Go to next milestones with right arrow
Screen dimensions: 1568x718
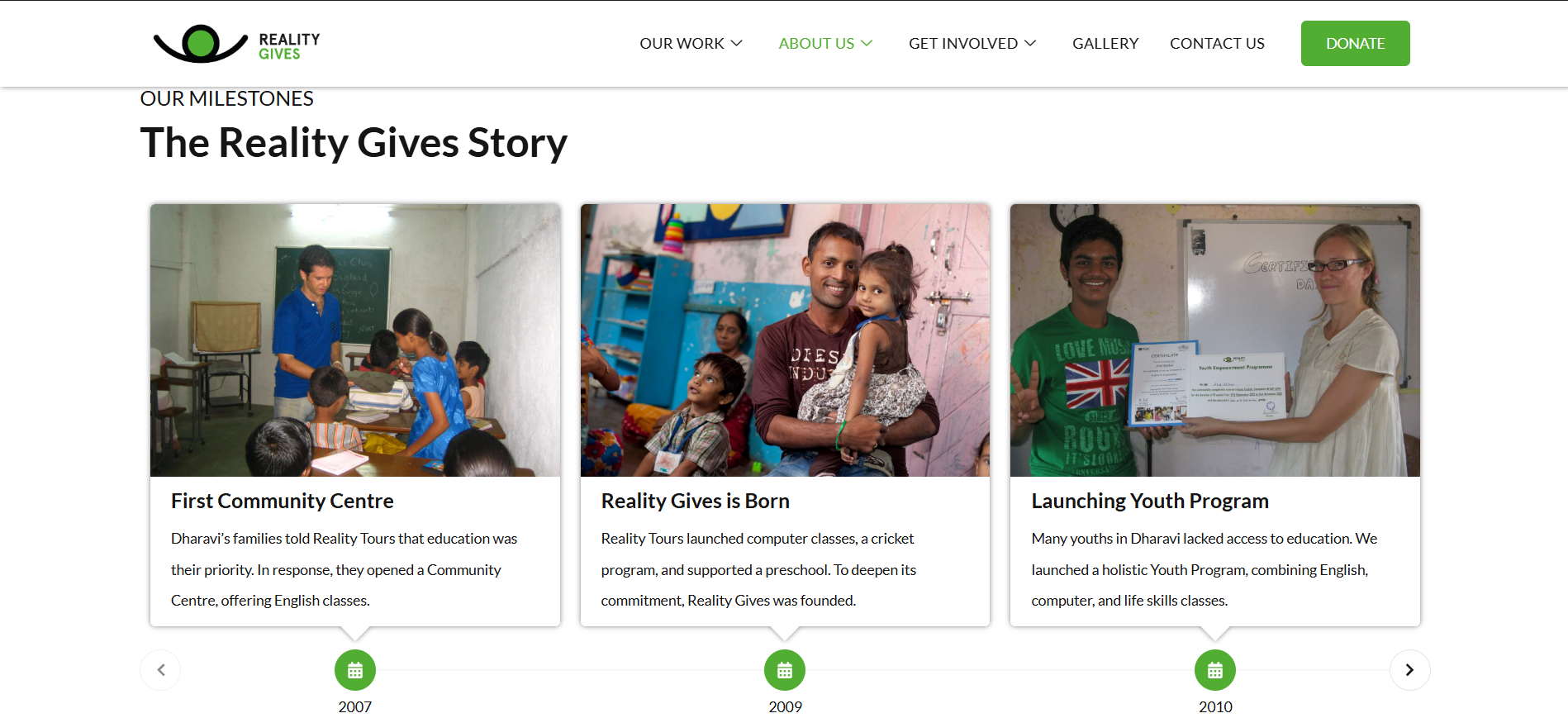1409,670
